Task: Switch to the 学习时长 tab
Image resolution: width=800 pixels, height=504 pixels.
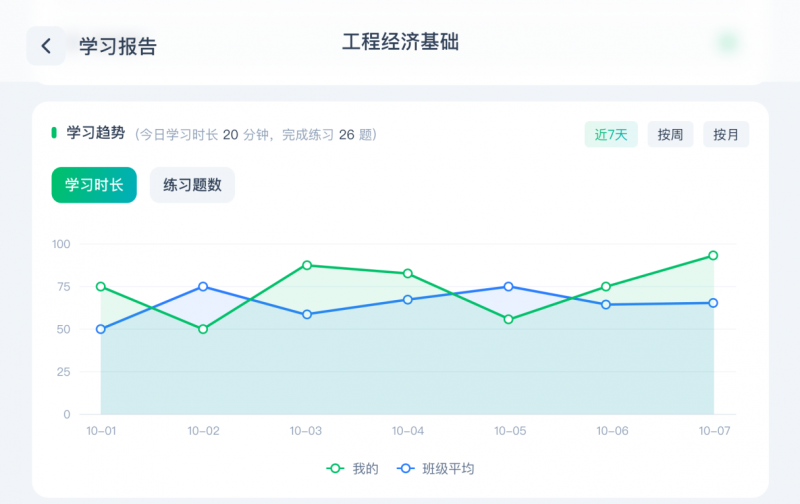Action: (x=94, y=185)
